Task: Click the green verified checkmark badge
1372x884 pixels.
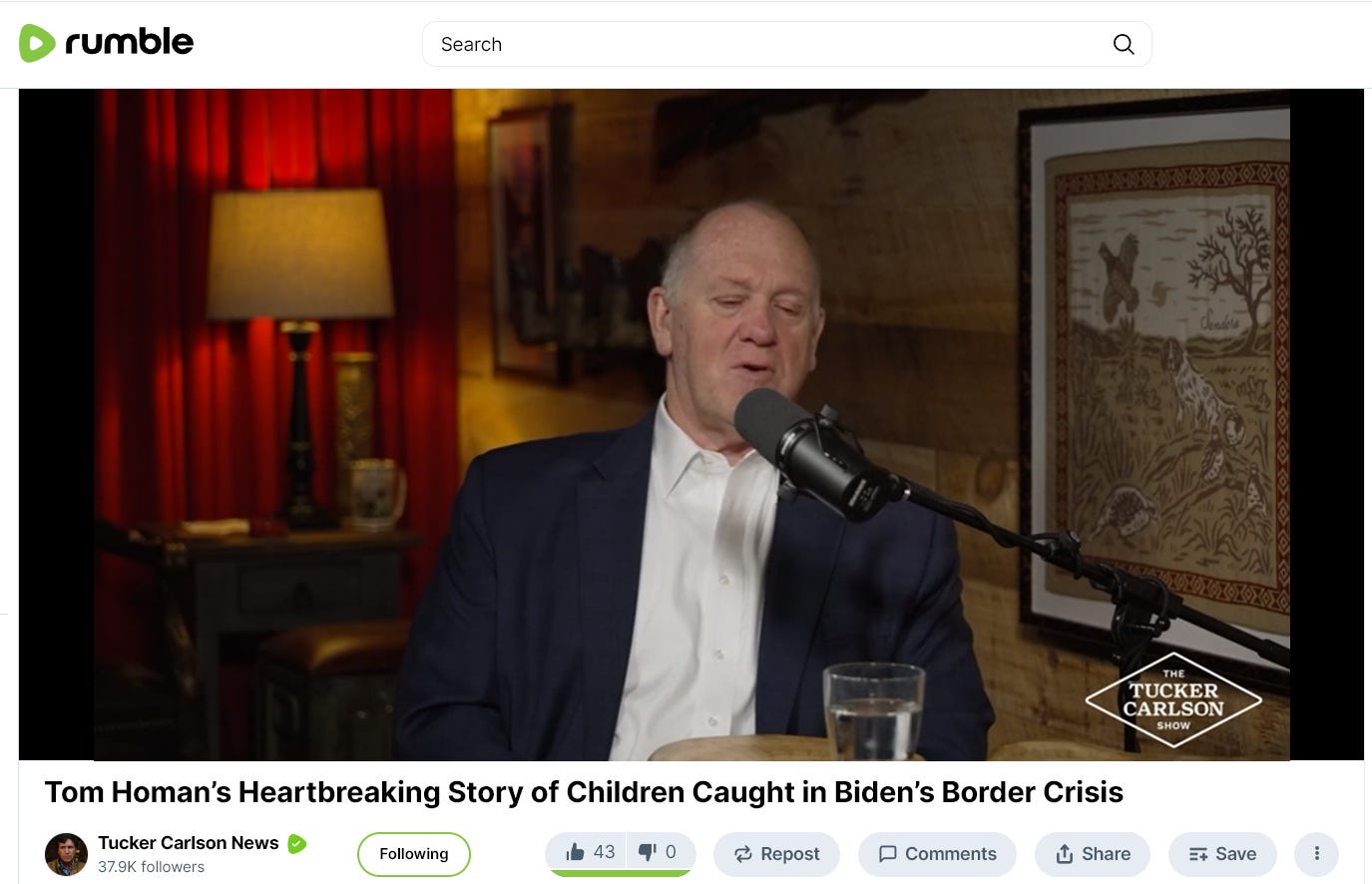Action: 296,844
